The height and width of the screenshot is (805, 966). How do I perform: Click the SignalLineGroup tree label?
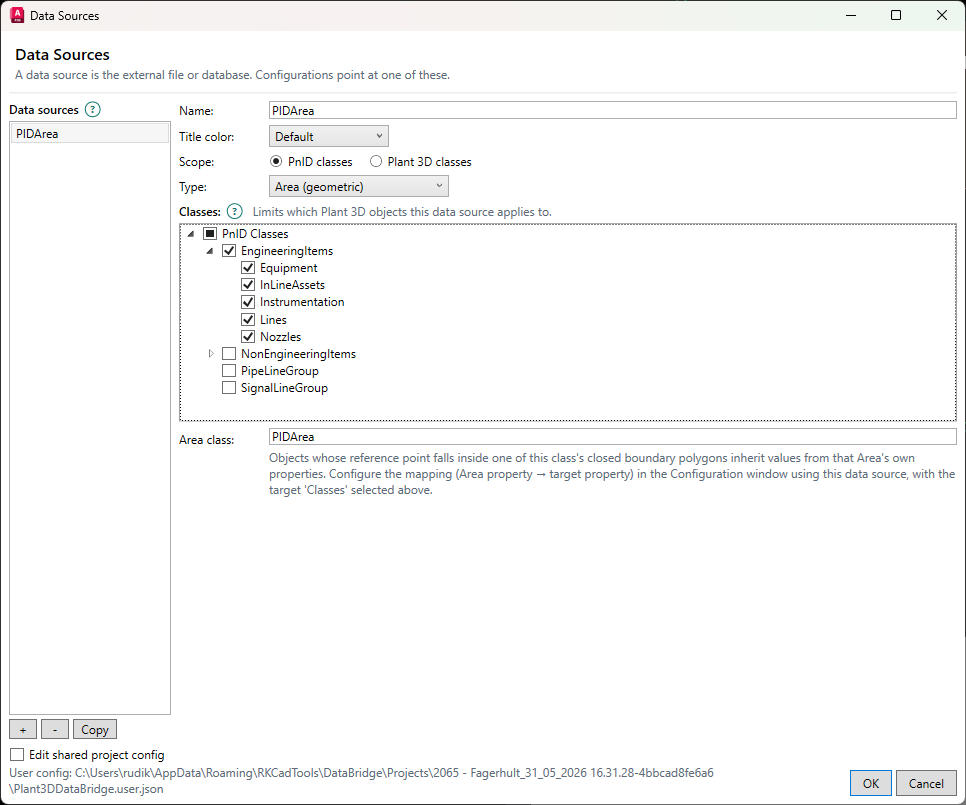point(284,388)
